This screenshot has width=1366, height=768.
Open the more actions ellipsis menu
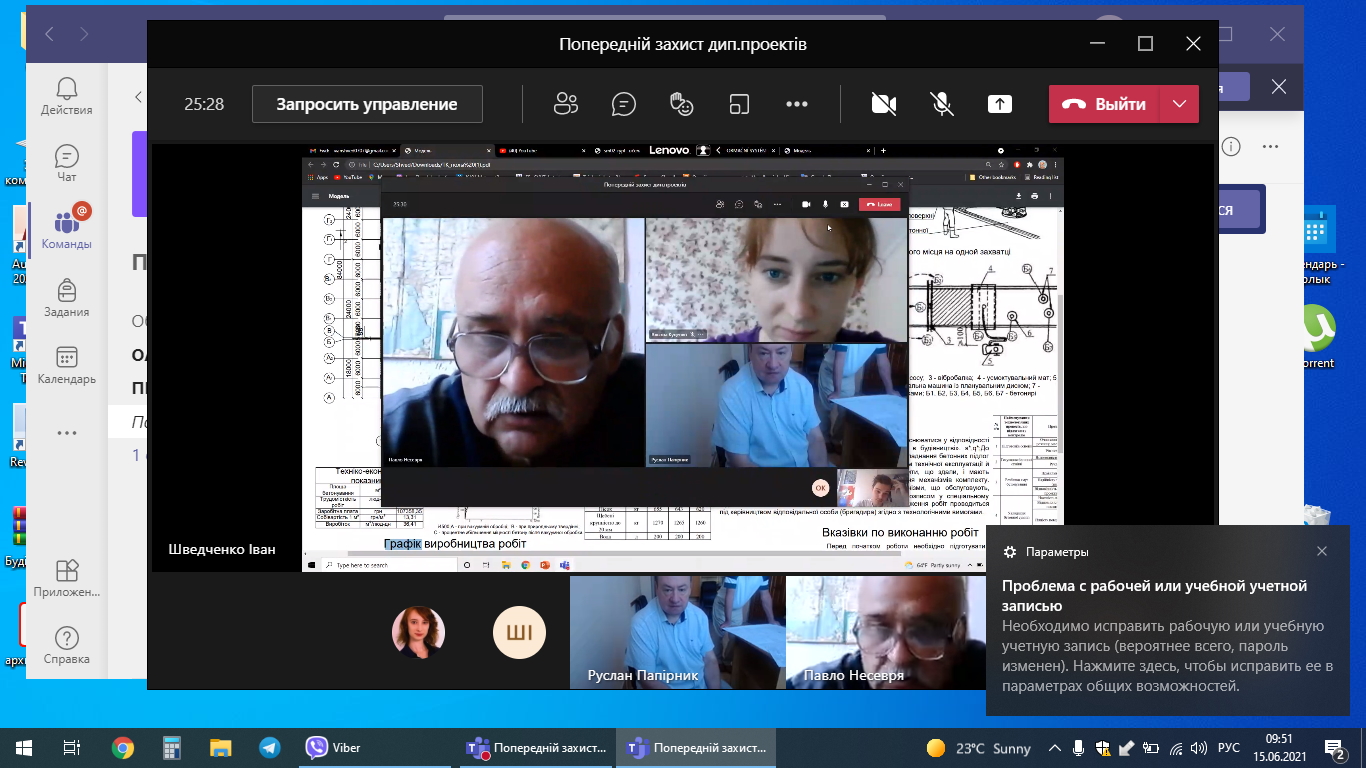pyautogui.click(x=796, y=104)
